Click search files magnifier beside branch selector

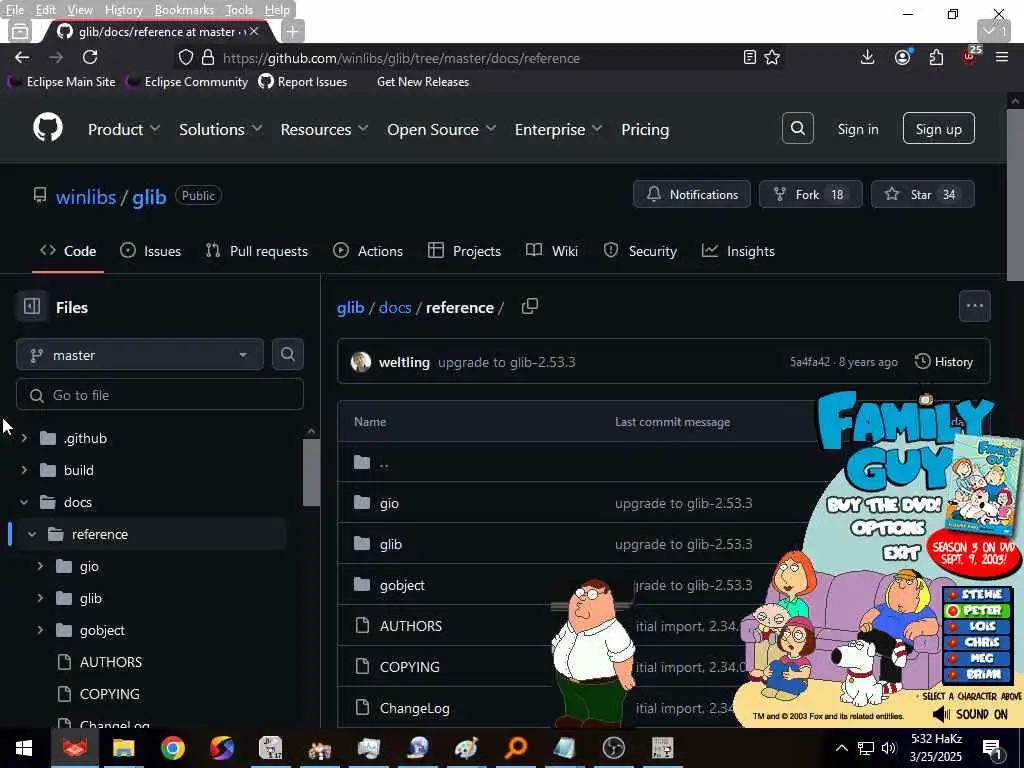point(287,354)
